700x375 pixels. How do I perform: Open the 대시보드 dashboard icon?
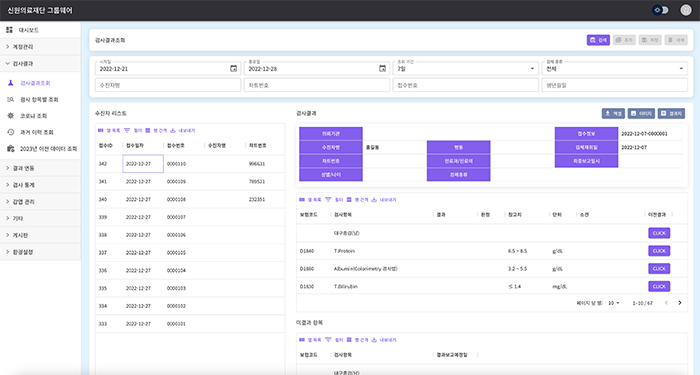tap(9, 30)
